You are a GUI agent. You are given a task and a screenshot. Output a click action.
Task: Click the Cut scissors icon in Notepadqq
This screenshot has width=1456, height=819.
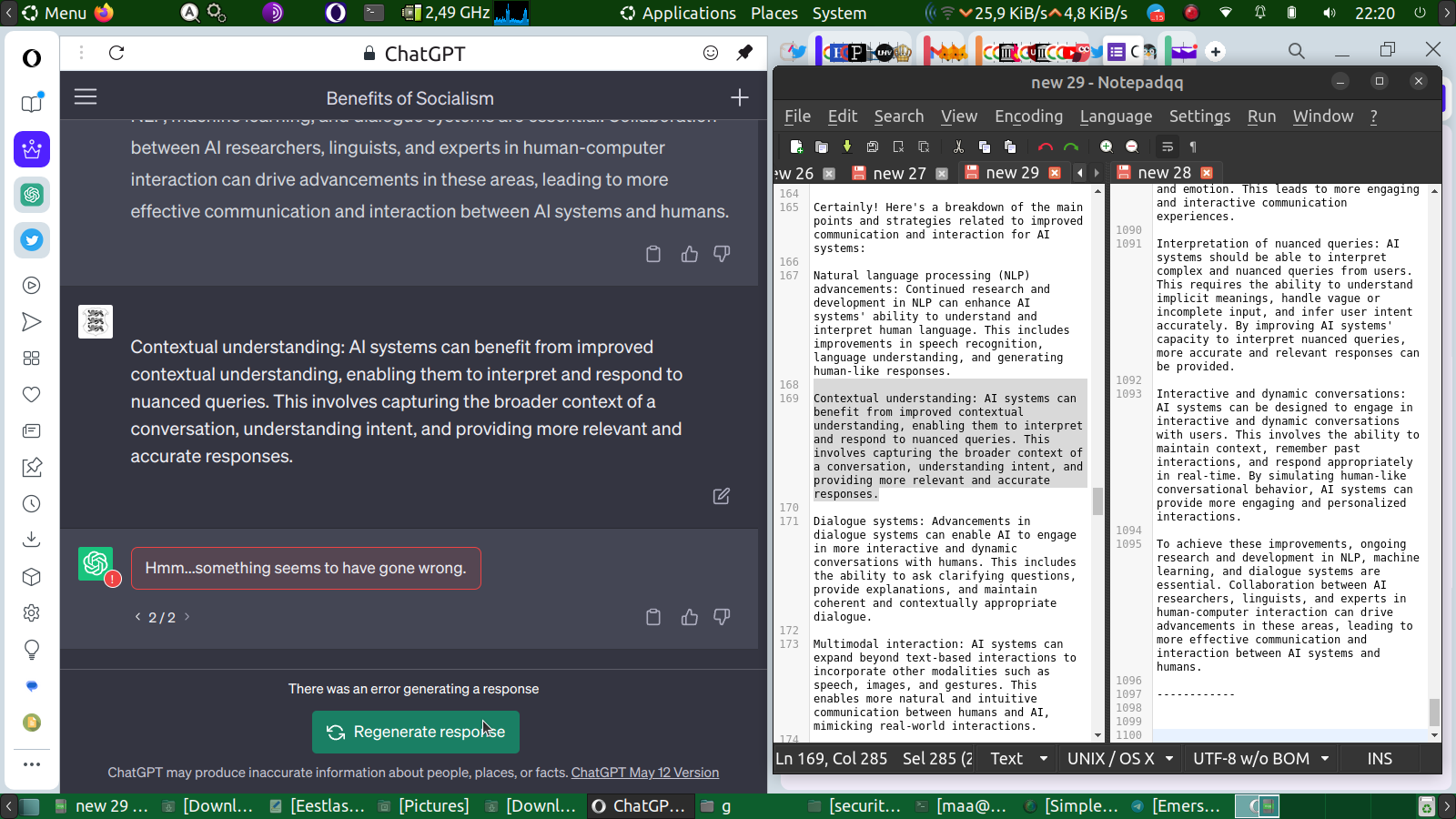coord(958,147)
